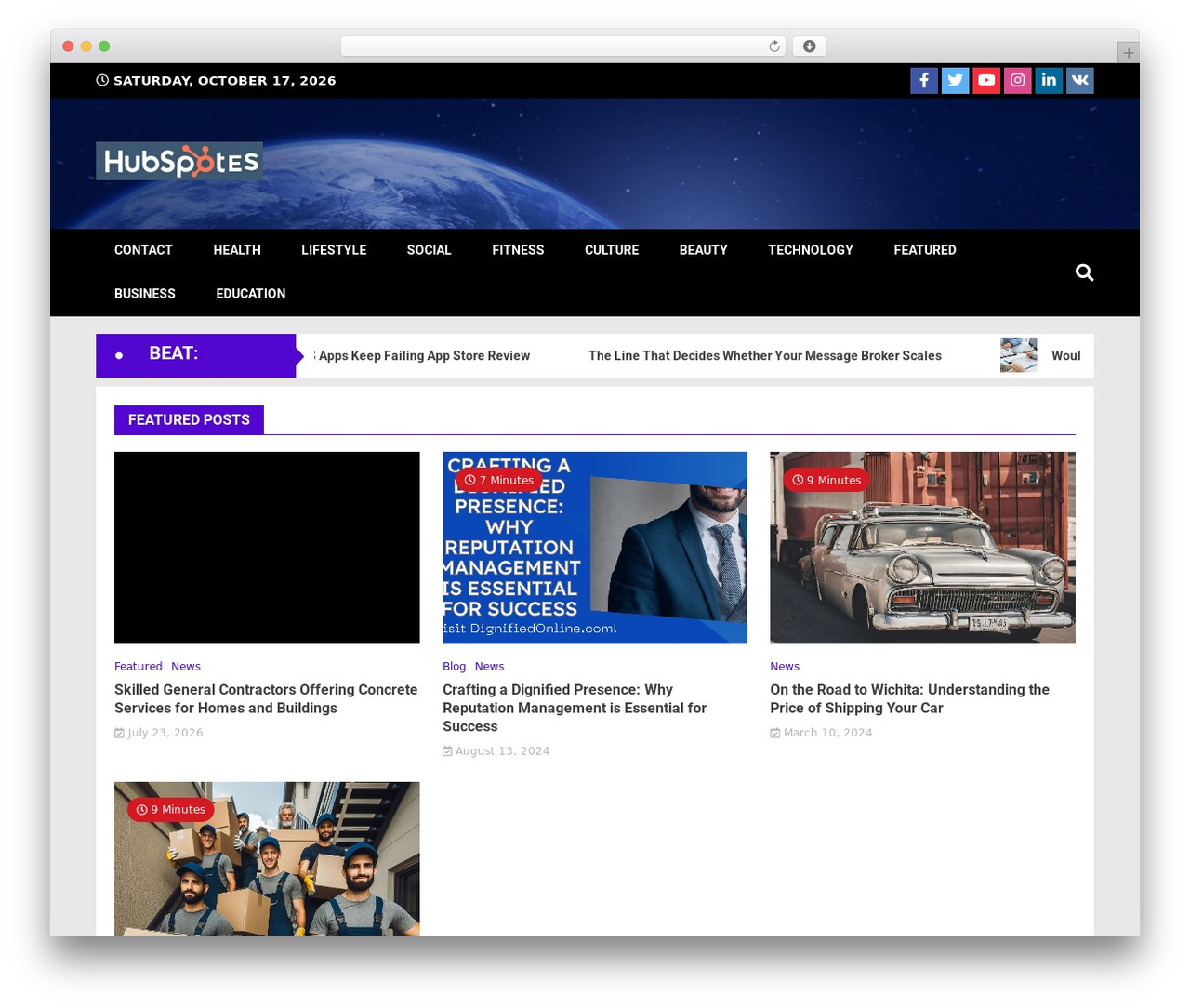Click the small ticker thumbnail image

1019,355
